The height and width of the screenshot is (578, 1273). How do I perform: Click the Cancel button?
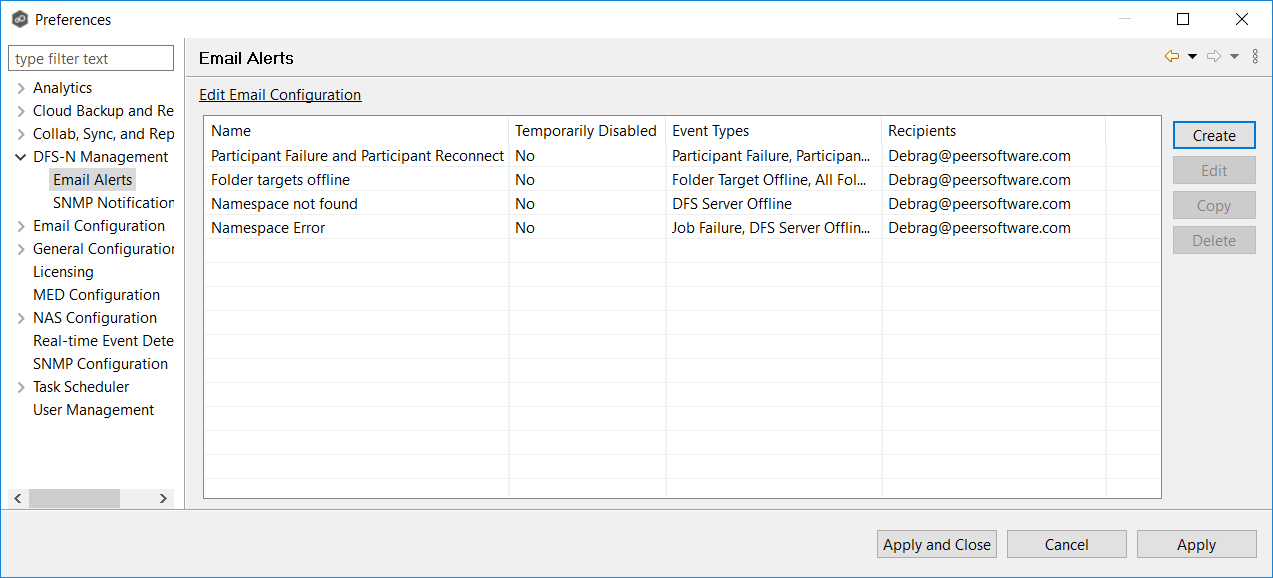click(x=1066, y=544)
